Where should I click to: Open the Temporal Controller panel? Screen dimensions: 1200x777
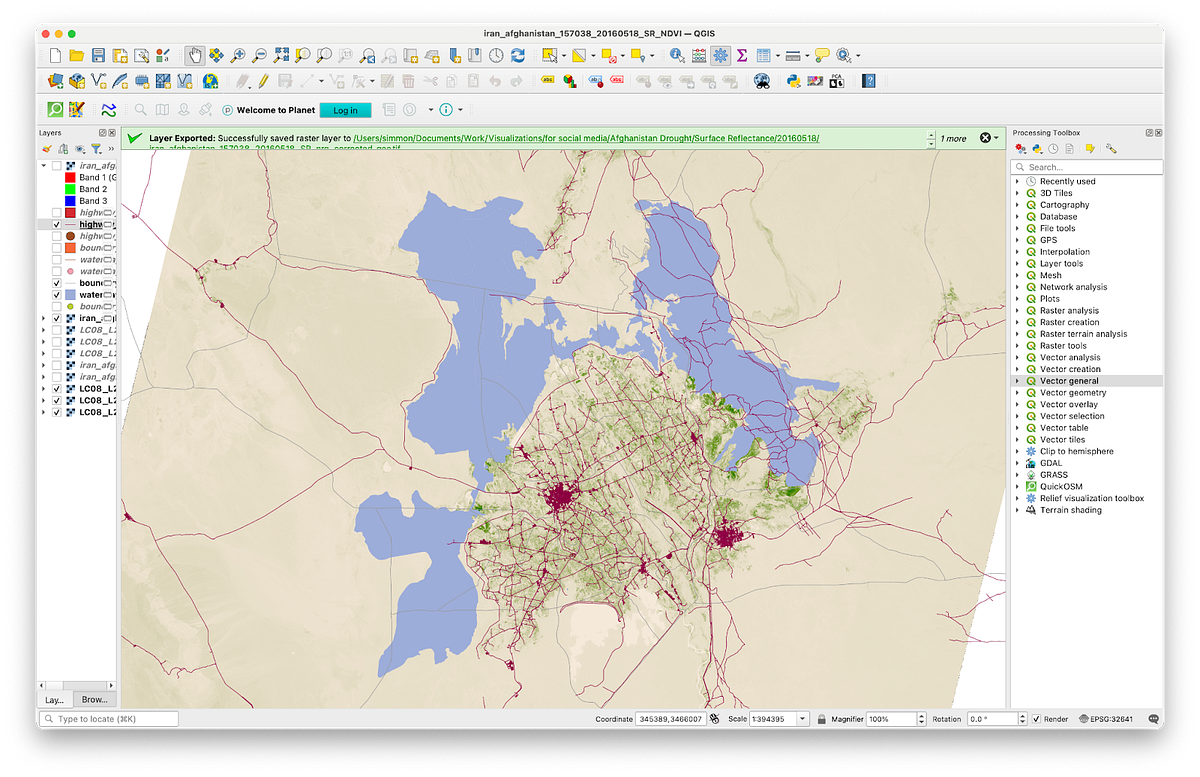(494, 55)
